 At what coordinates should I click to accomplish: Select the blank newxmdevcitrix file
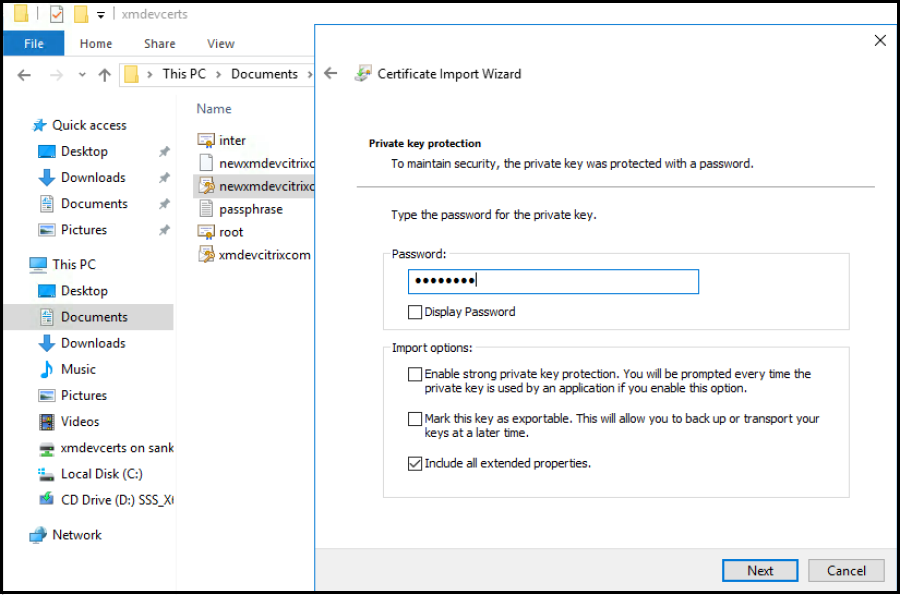tap(255, 164)
